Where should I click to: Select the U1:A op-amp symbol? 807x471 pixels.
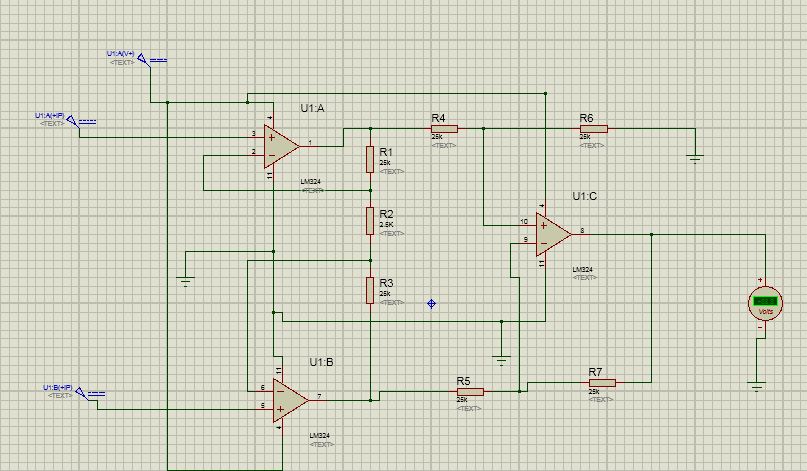pos(280,146)
